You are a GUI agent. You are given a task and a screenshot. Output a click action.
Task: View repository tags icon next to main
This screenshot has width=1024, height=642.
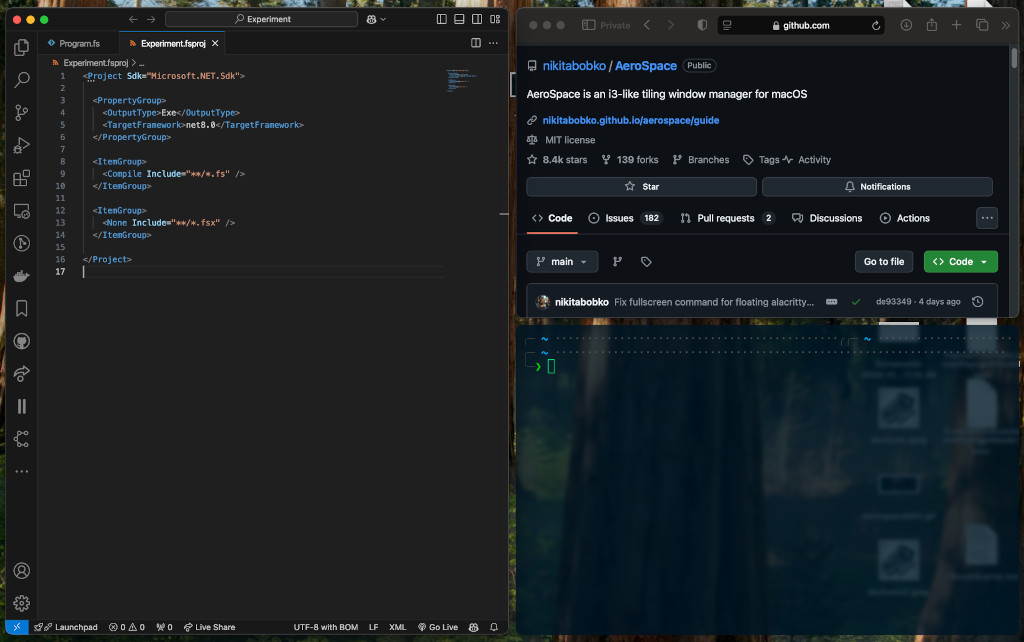[x=646, y=262]
